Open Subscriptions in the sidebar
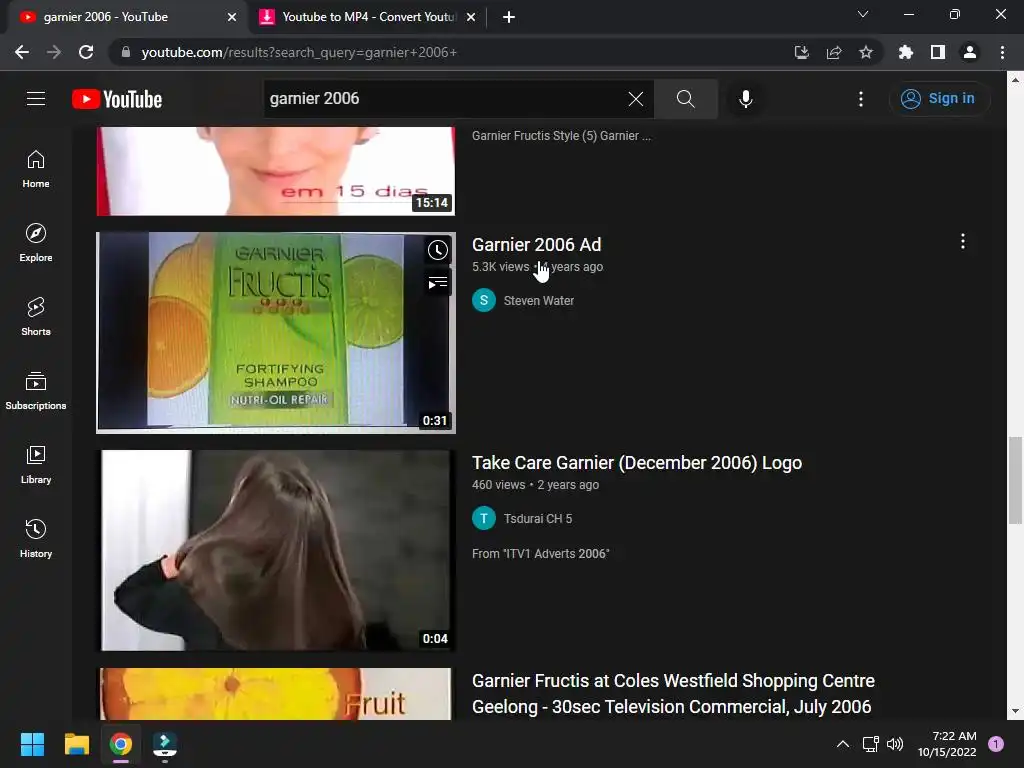 click(x=36, y=391)
